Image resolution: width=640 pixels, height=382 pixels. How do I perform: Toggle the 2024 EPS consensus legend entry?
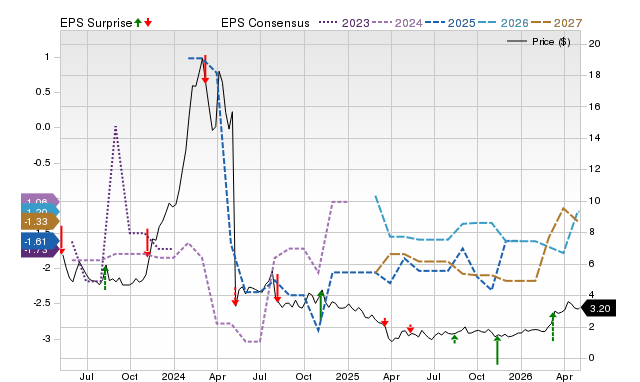click(397, 23)
